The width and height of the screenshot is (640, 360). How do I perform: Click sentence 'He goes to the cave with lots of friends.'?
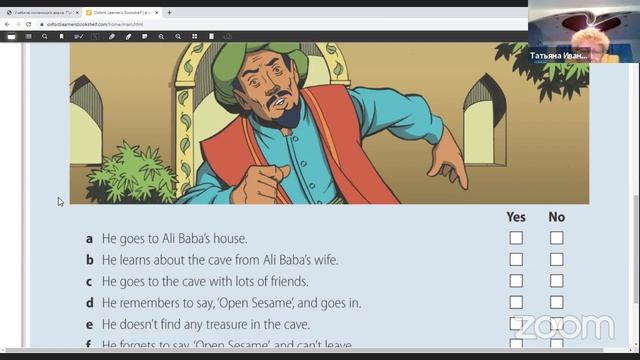pyautogui.click(x=205, y=282)
